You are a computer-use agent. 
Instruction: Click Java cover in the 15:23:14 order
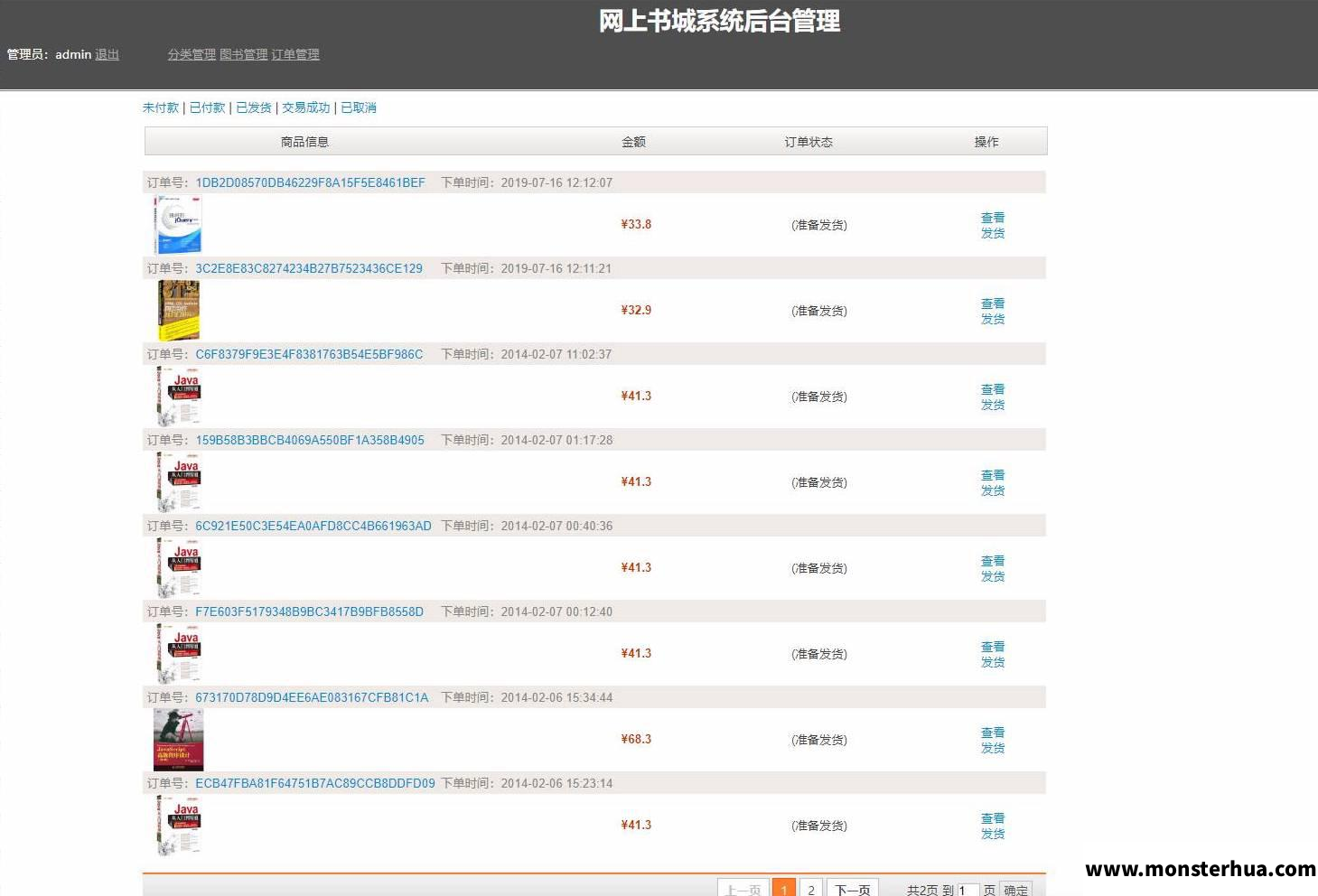click(x=178, y=826)
